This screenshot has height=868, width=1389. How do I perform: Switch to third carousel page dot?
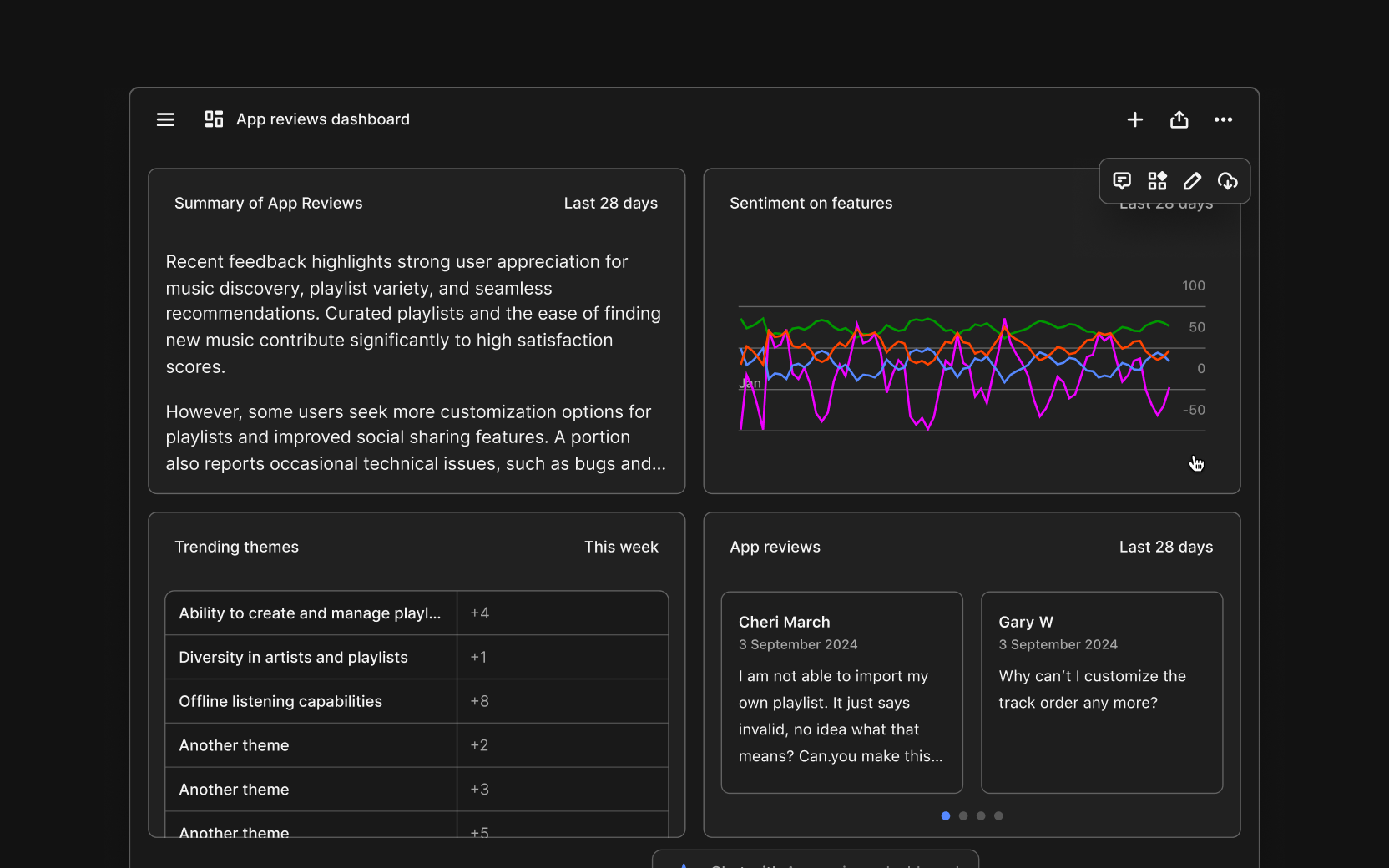pyautogui.click(x=981, y=815)
